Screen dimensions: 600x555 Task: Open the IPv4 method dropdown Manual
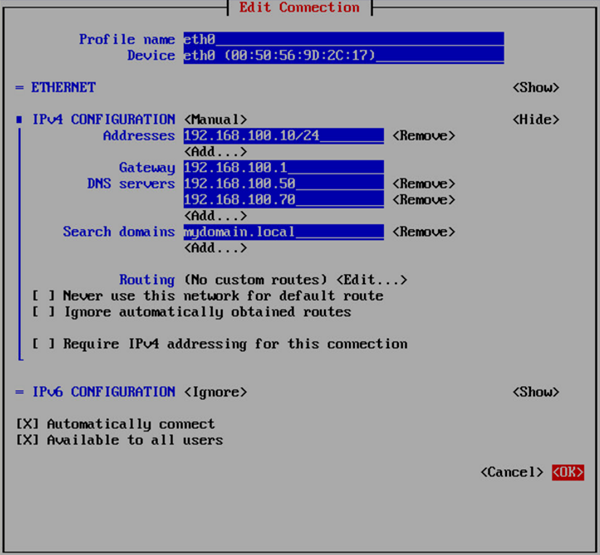[215, 119]
